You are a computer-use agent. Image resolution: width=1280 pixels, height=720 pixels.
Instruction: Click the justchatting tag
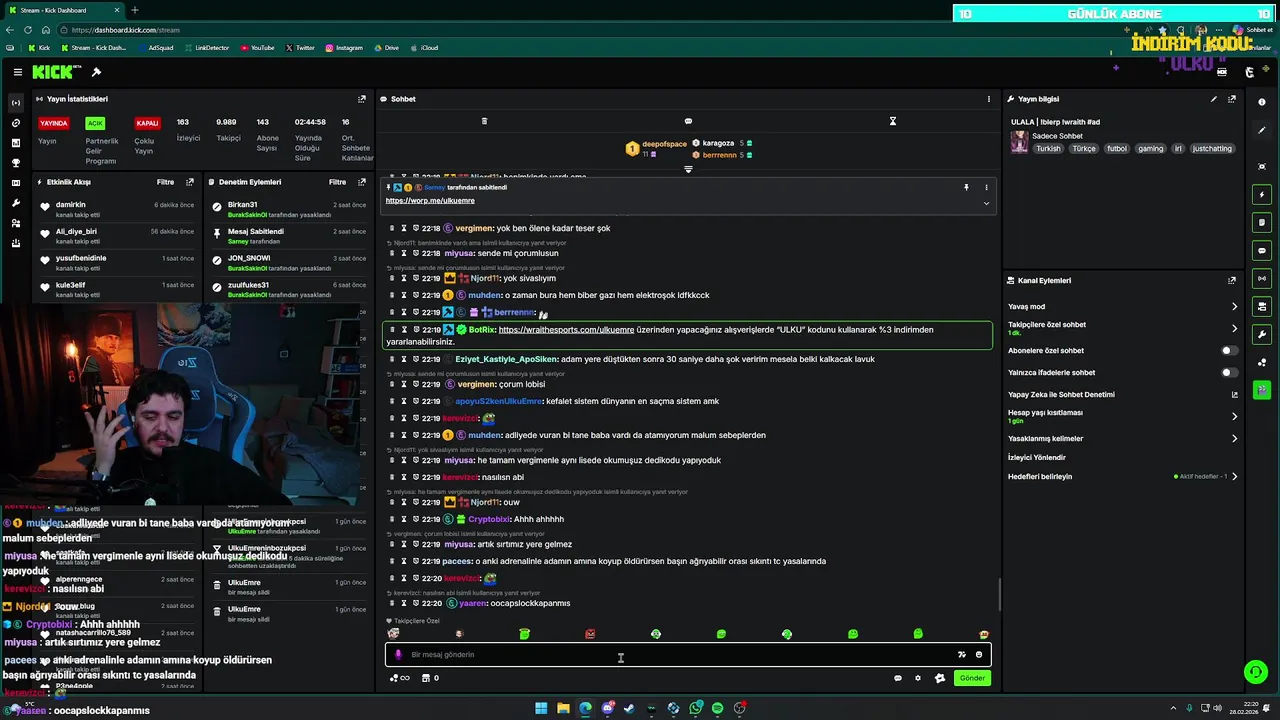tap(1212, 149)
